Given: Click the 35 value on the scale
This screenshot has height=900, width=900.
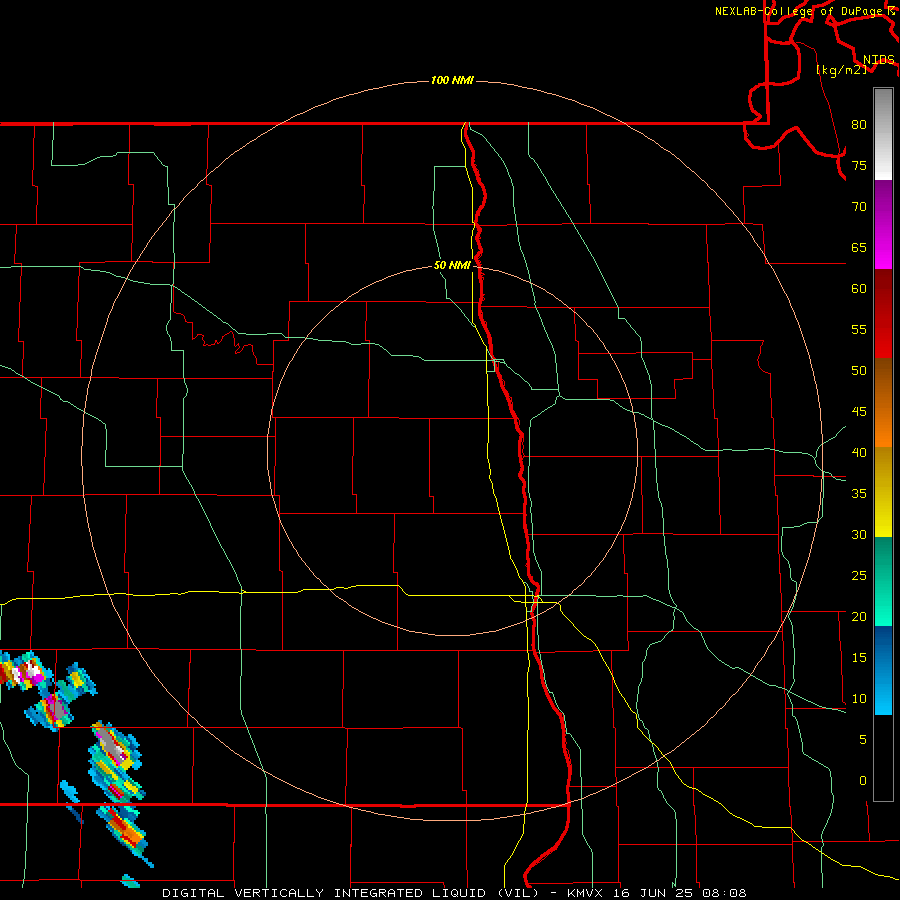Looking at the screenshot, I should point(859,494).
